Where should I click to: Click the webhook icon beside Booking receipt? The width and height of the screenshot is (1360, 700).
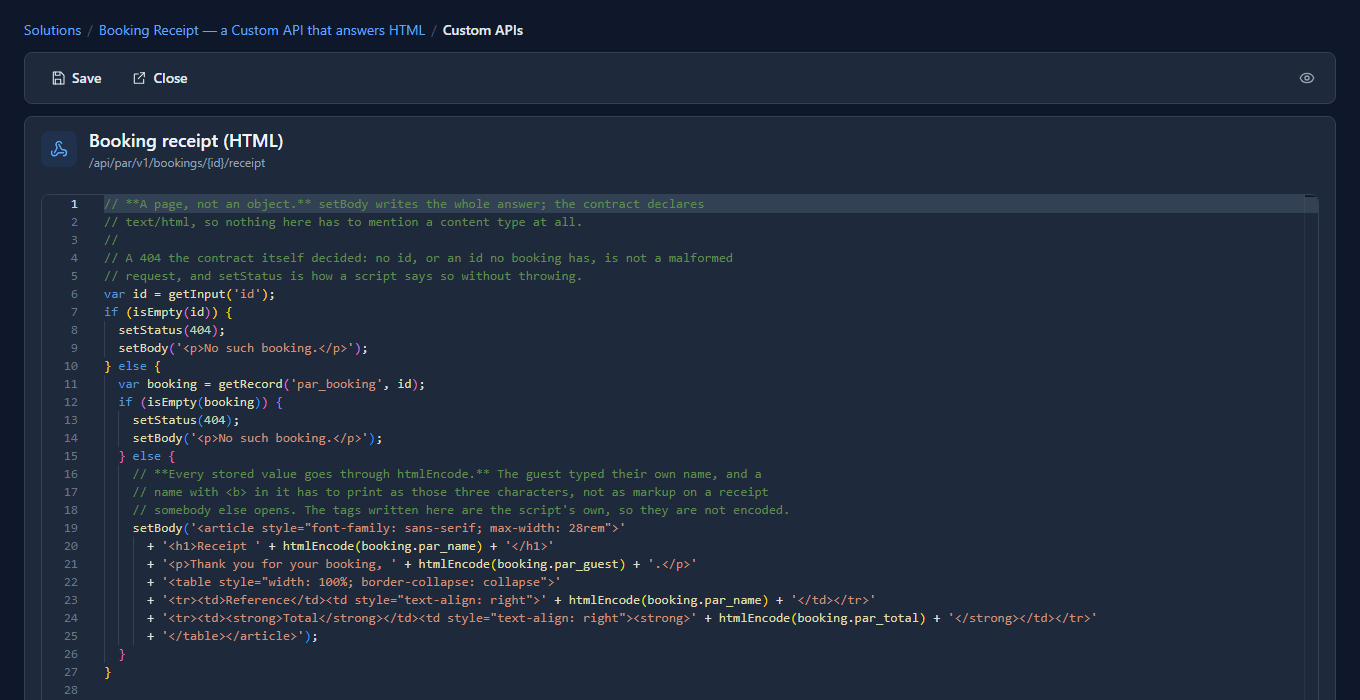pyautogui.click(x=59, y=149)
